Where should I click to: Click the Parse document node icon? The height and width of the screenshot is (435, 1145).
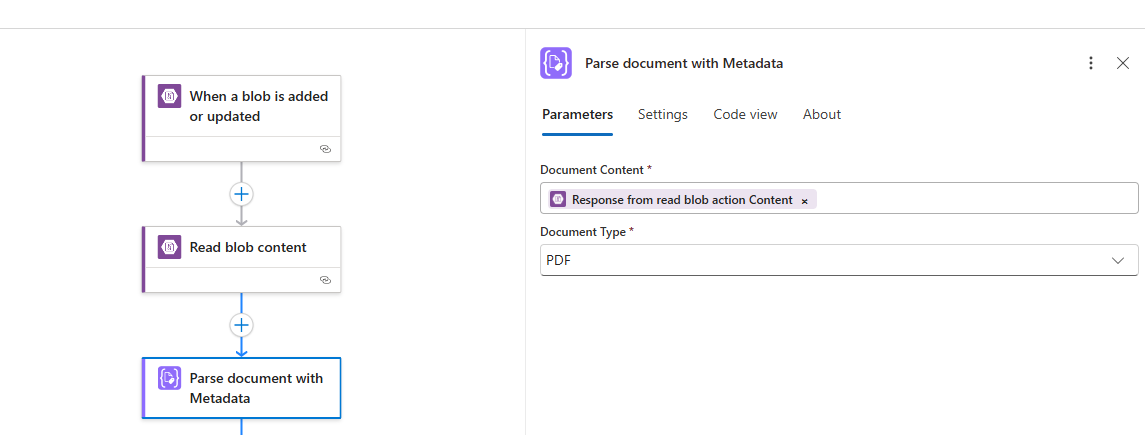tap(169, 379)
